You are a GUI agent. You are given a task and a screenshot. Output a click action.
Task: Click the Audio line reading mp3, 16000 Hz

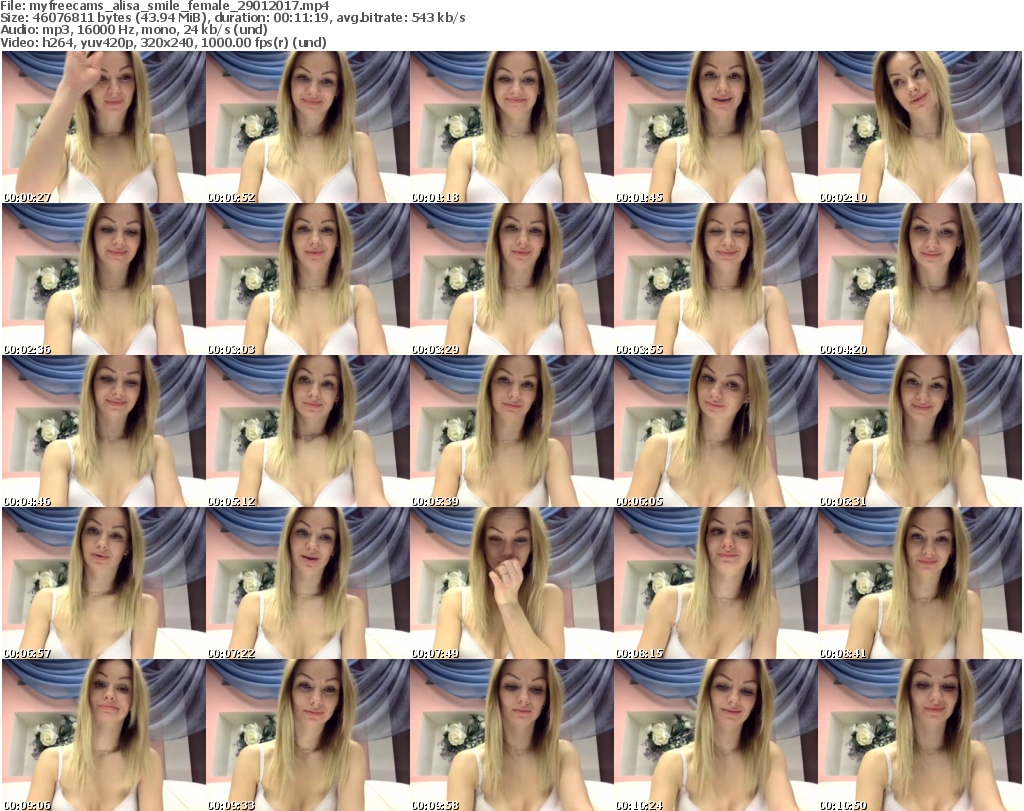(x=134, y=30)
